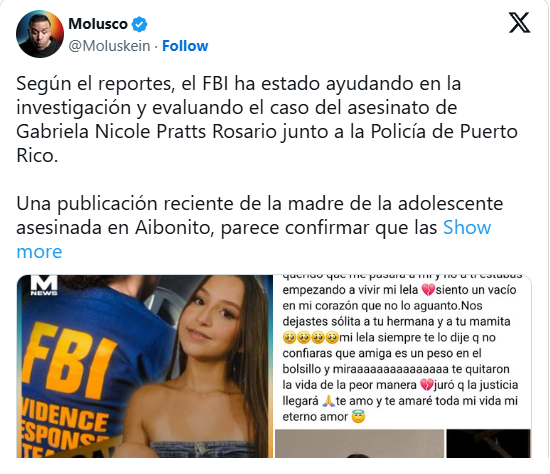Open the @Moluskein handle link

pyautogui.click(x=109, y=46)
